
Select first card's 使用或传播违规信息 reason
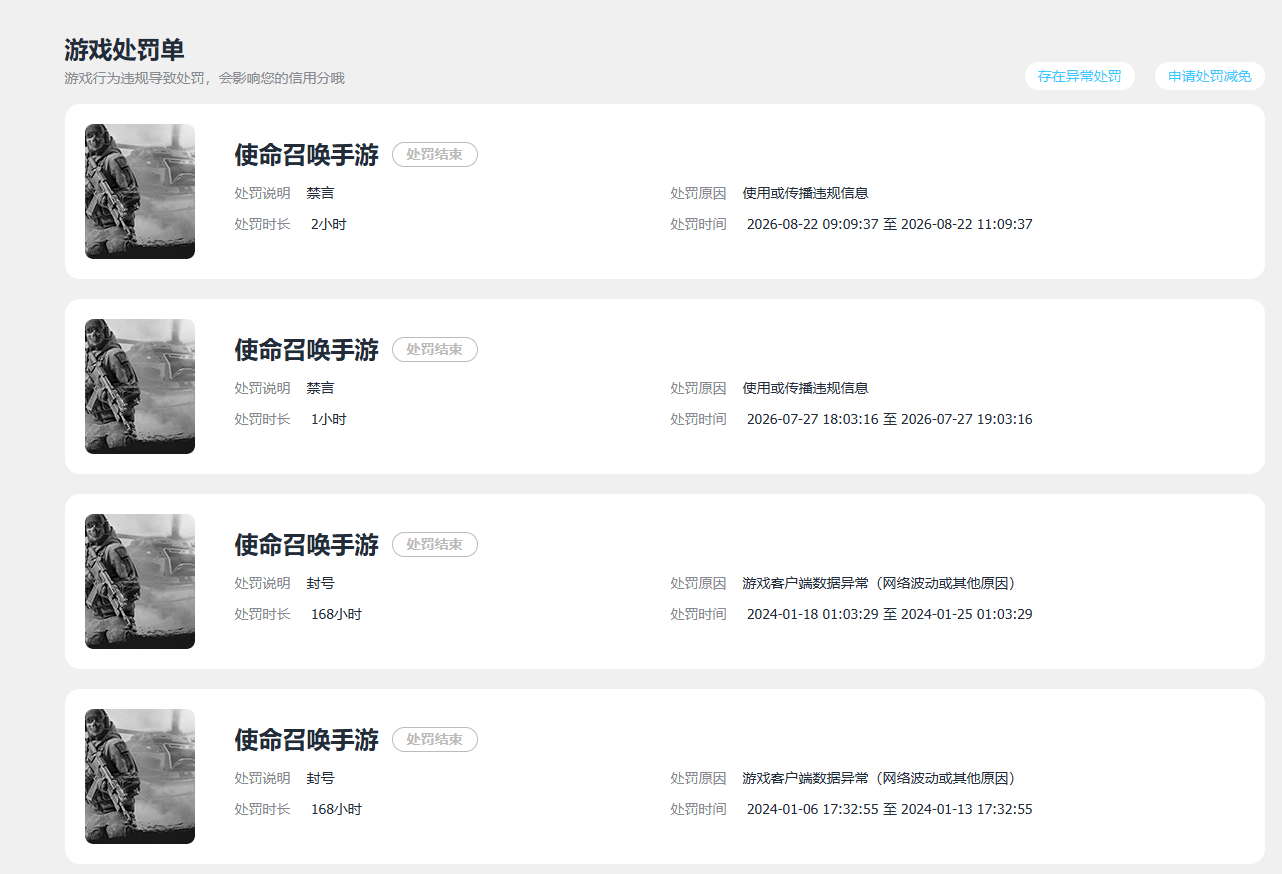point(805,193)
